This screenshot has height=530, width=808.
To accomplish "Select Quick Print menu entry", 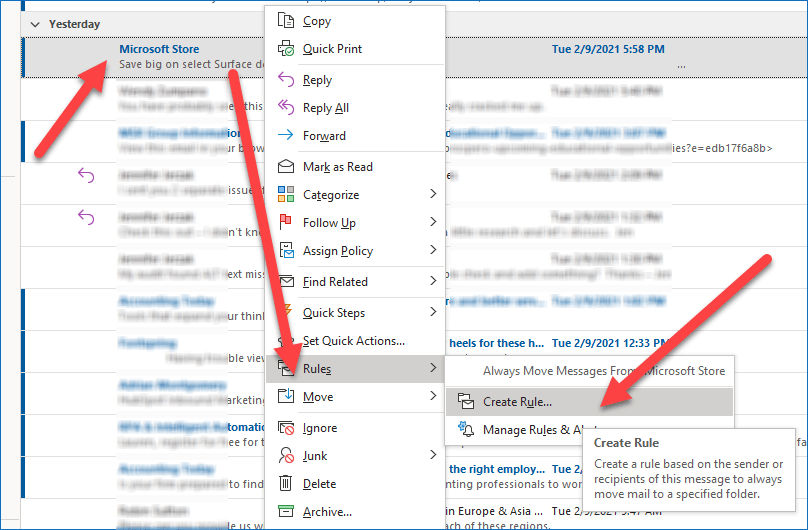I will [x=355, y=48].
